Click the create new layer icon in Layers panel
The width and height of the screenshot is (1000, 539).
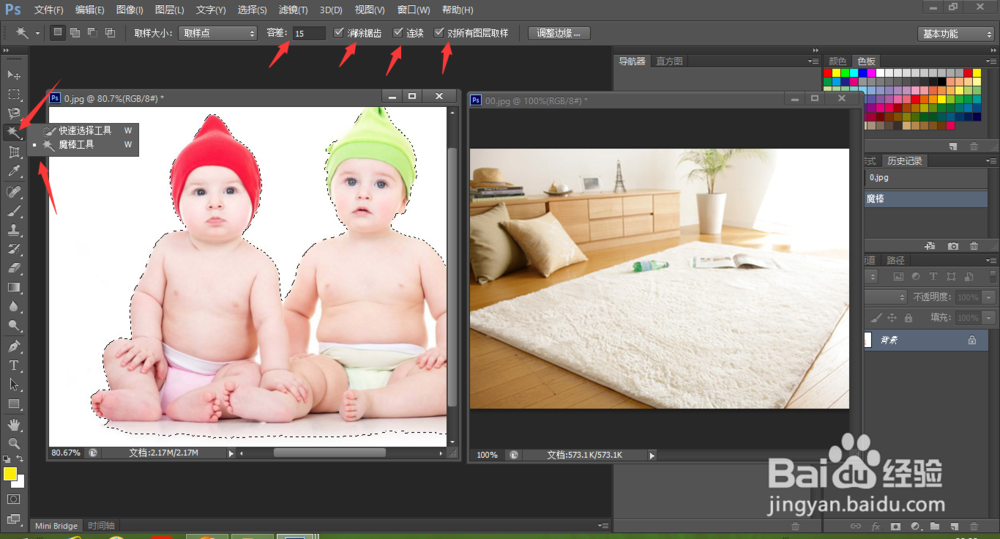click(x=954, y=526)
